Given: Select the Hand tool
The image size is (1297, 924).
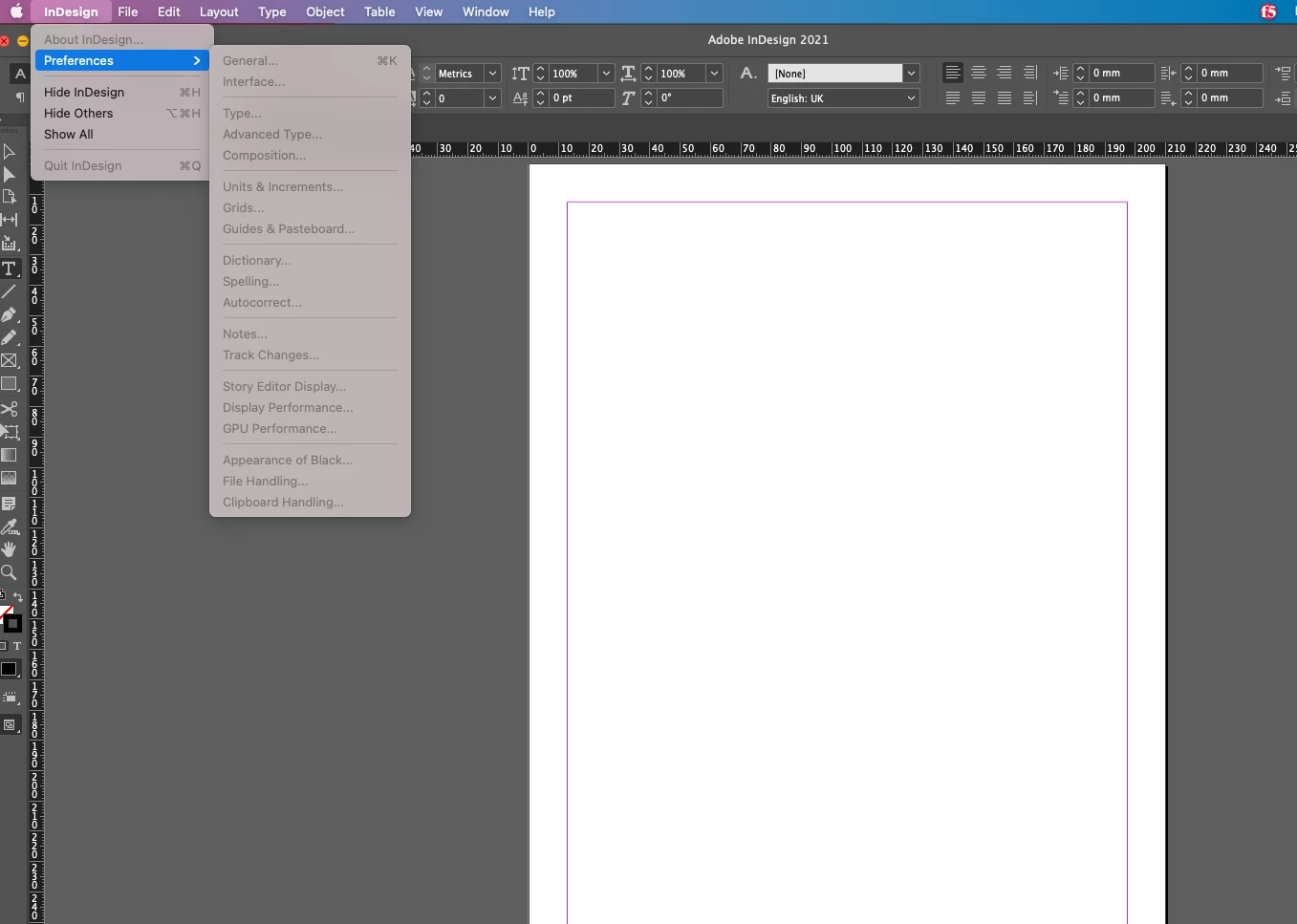Looking at the screenshot, I should tap(9, 549).
